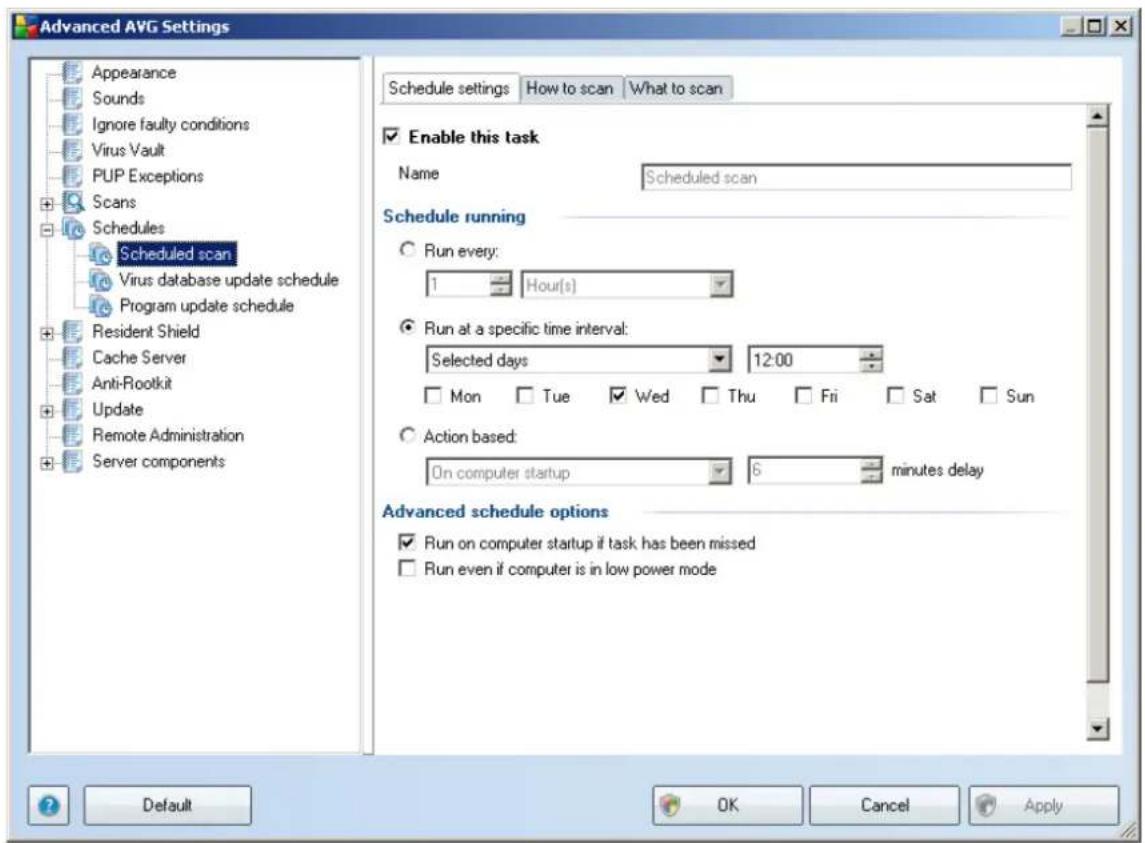Image resolution: width=1145 pixels, height=843 pixels.
Task: Select Run at a specific time interval
Action: coord(407,327)
